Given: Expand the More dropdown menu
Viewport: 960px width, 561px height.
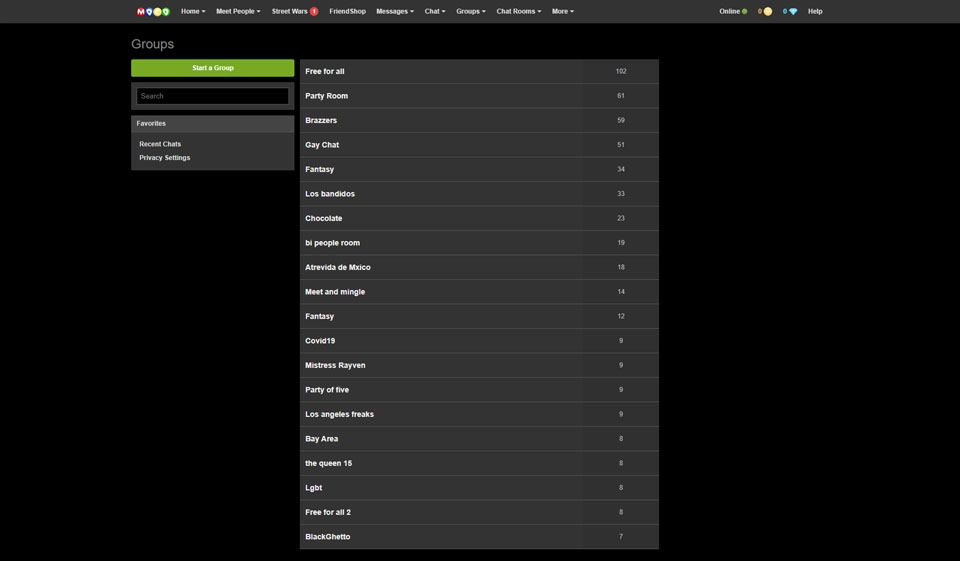Looking at the screenshot, I should (562, 12).
